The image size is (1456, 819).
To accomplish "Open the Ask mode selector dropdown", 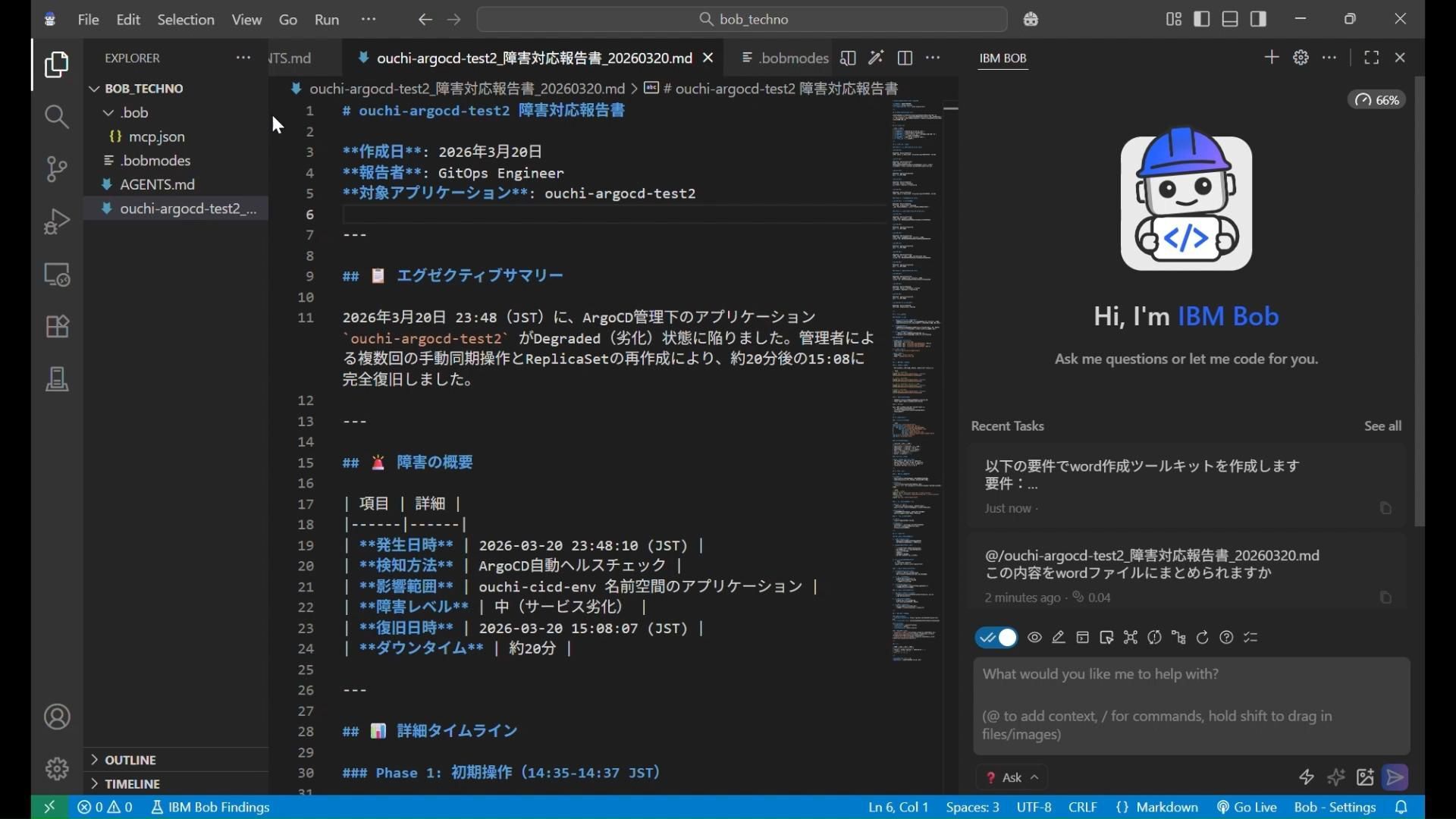I will pos(1012,777).
